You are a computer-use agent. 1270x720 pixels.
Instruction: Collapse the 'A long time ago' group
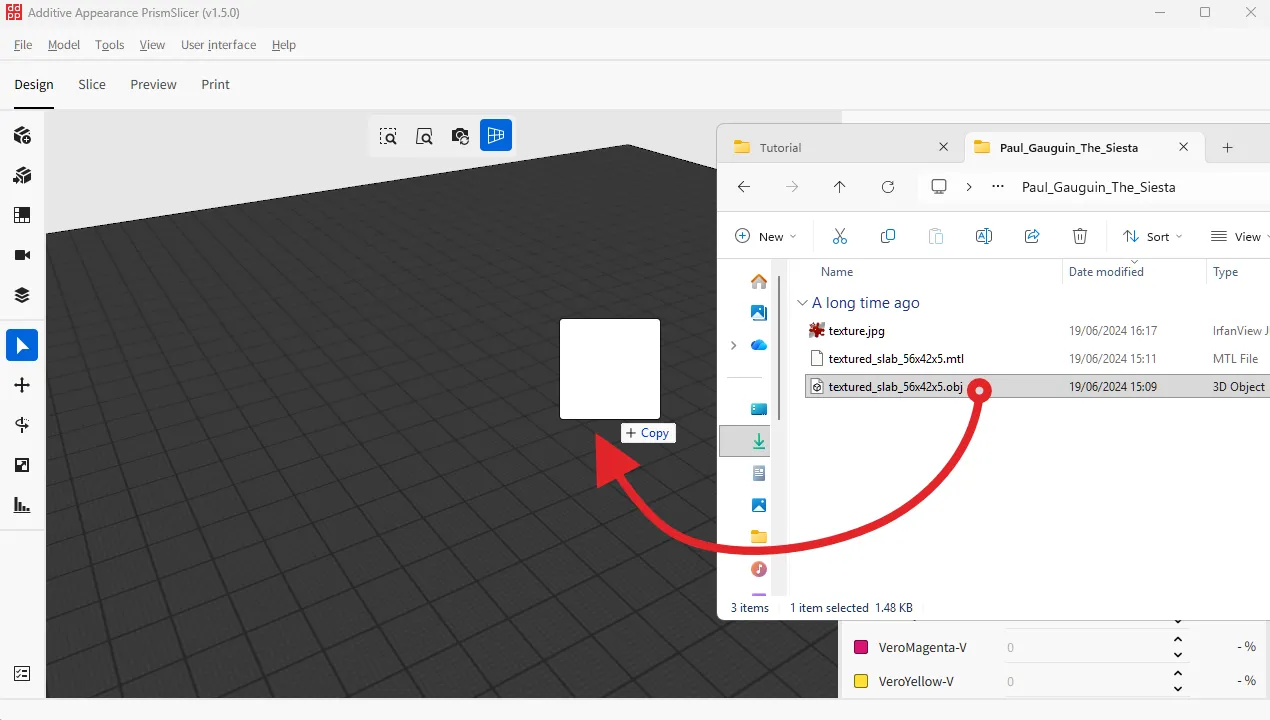[x=802, y=302]
